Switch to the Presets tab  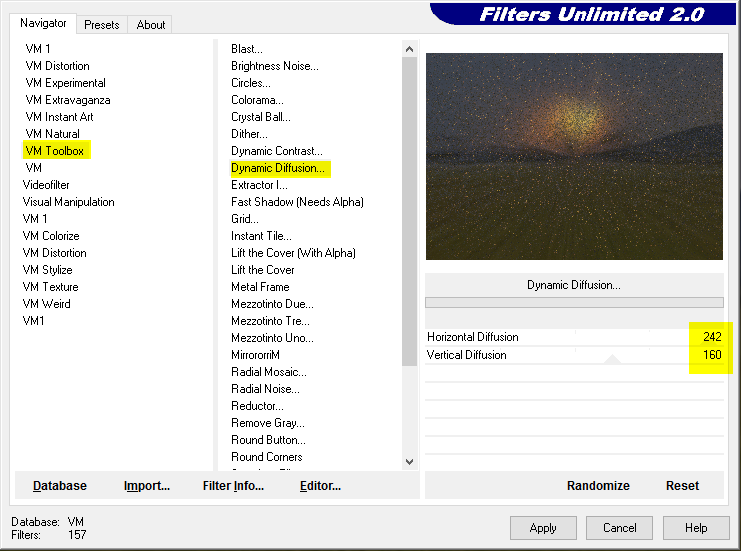[x=102, y=25]
